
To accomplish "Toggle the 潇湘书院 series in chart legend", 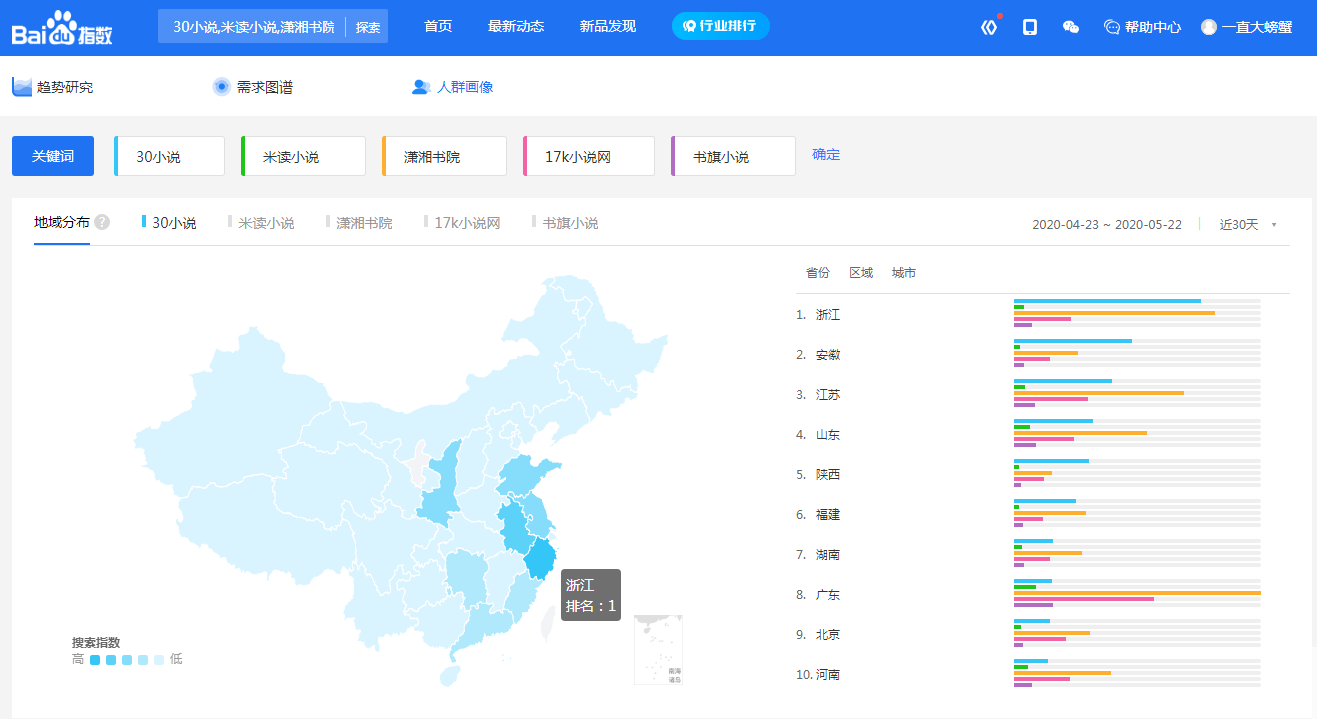I will pos(359,223).
